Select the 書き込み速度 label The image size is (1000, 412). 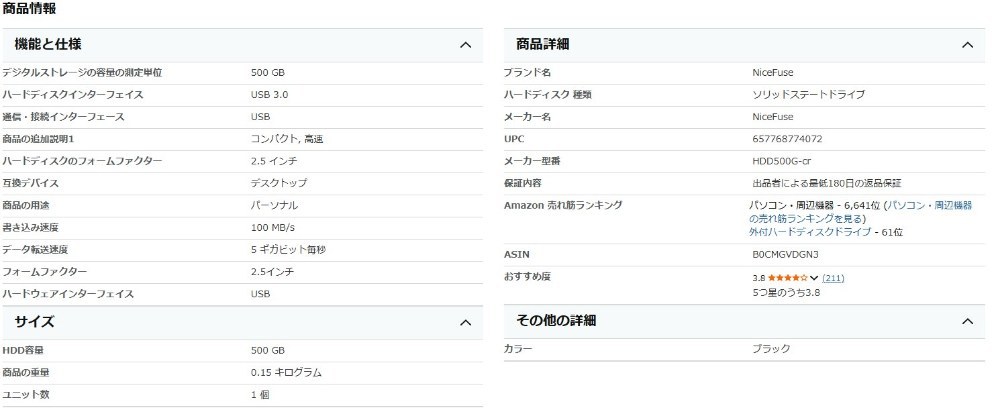31,228
